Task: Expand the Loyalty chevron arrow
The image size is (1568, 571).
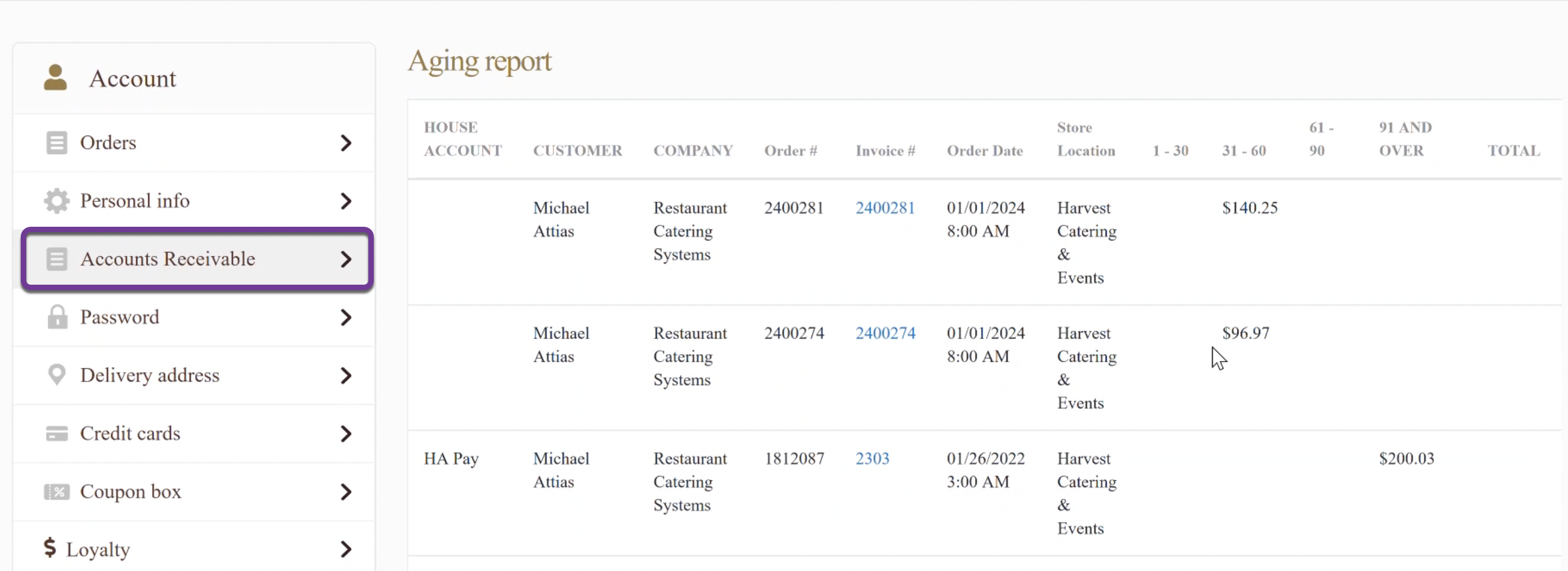Action: (346, 549)
